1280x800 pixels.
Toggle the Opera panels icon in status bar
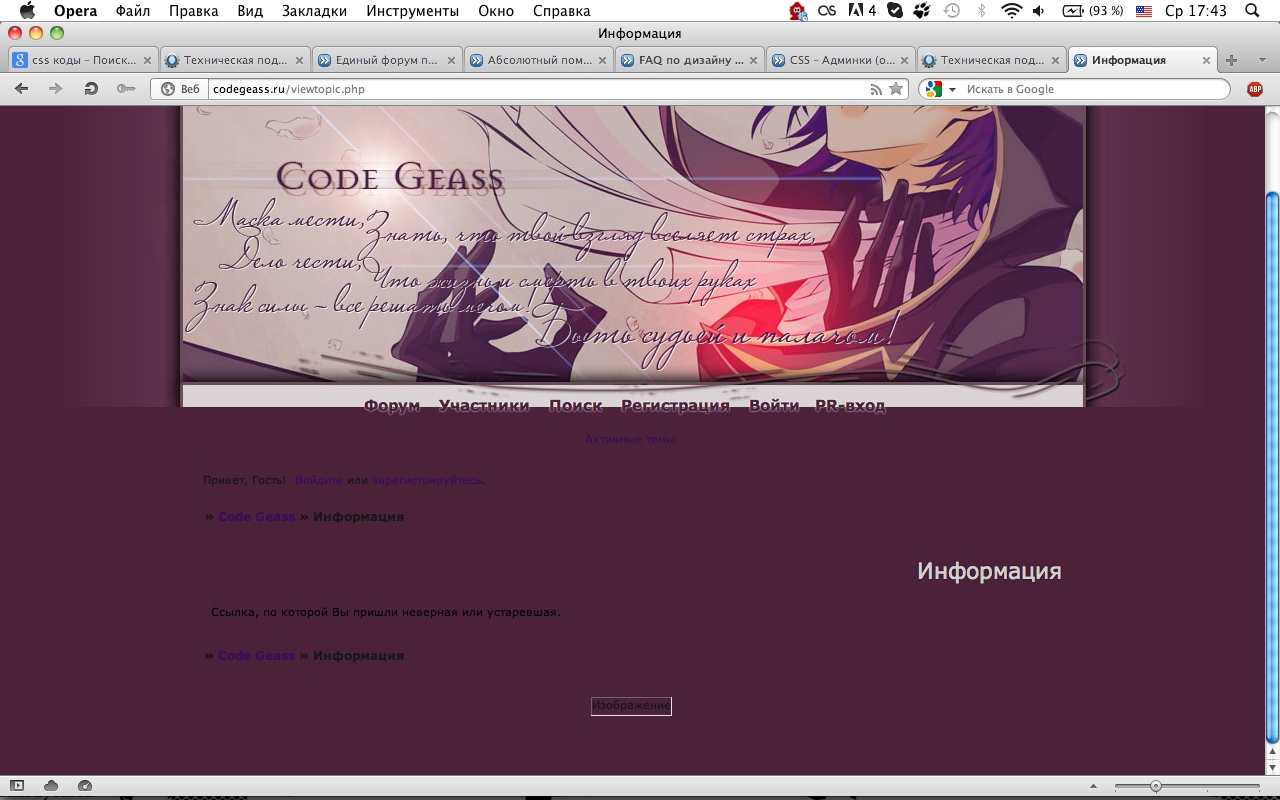pos(18,786)
